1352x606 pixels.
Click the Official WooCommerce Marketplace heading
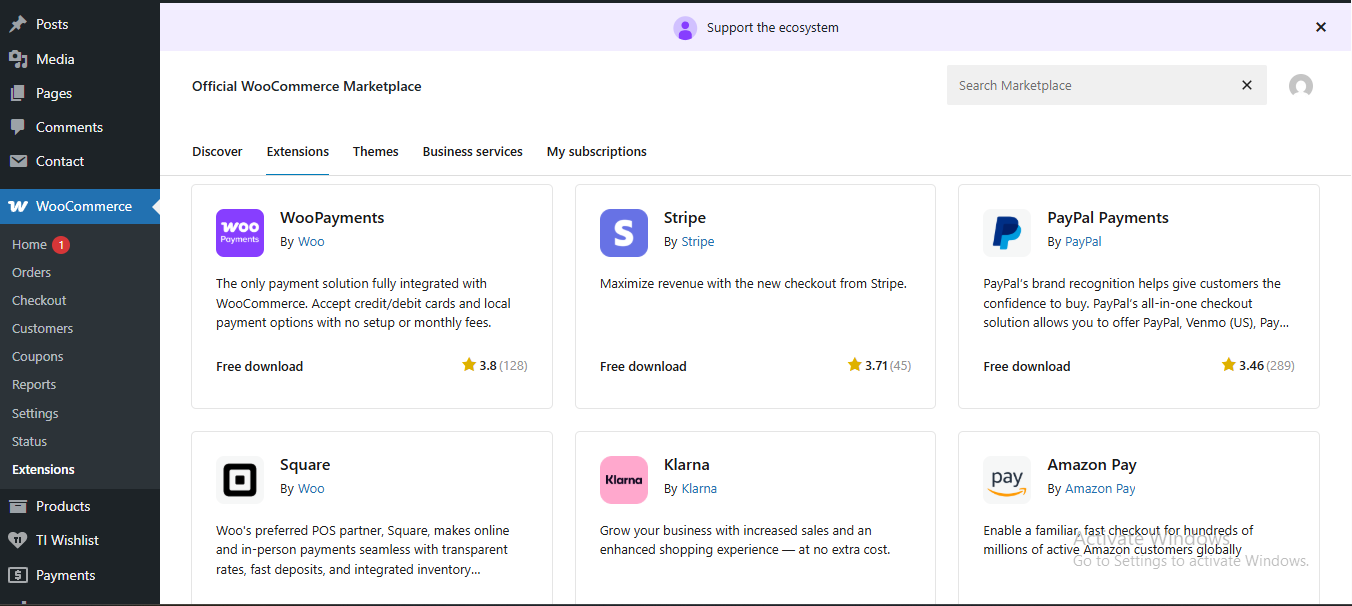pyautogui.click(x=307, y=86)
